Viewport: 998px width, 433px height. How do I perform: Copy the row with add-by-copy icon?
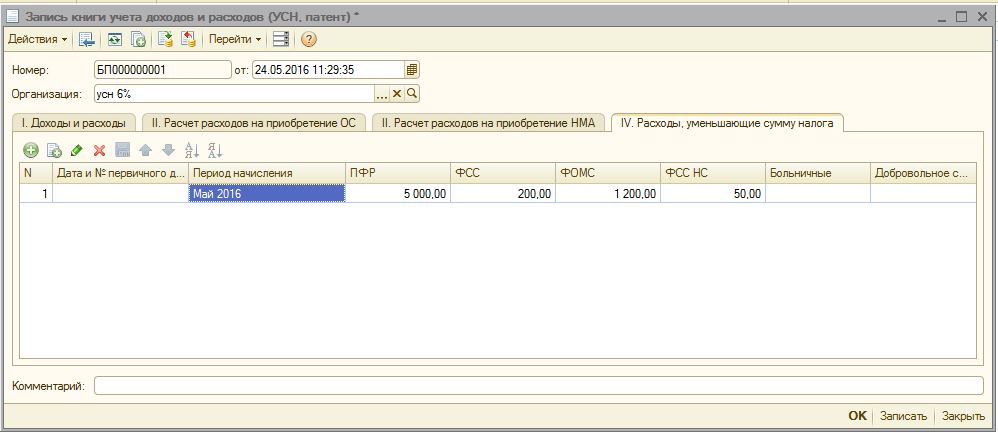(x=55, y=151)
